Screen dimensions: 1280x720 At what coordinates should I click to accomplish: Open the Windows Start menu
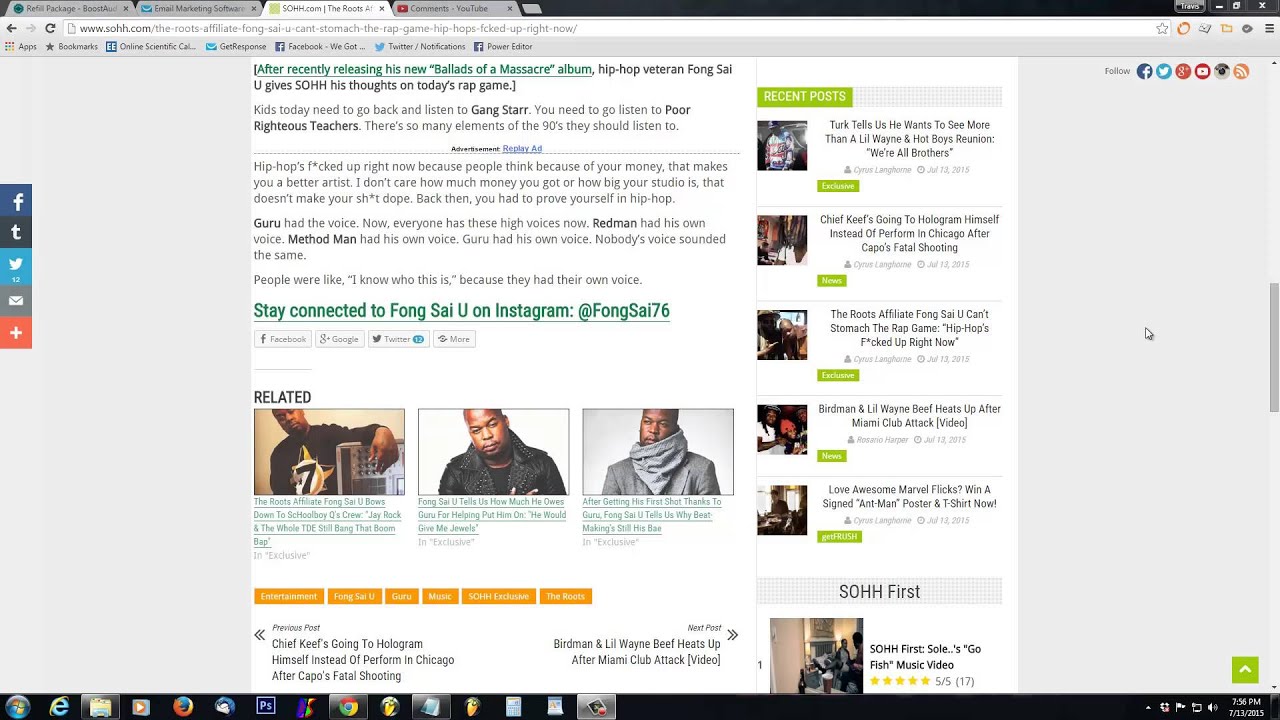(17, 707)
